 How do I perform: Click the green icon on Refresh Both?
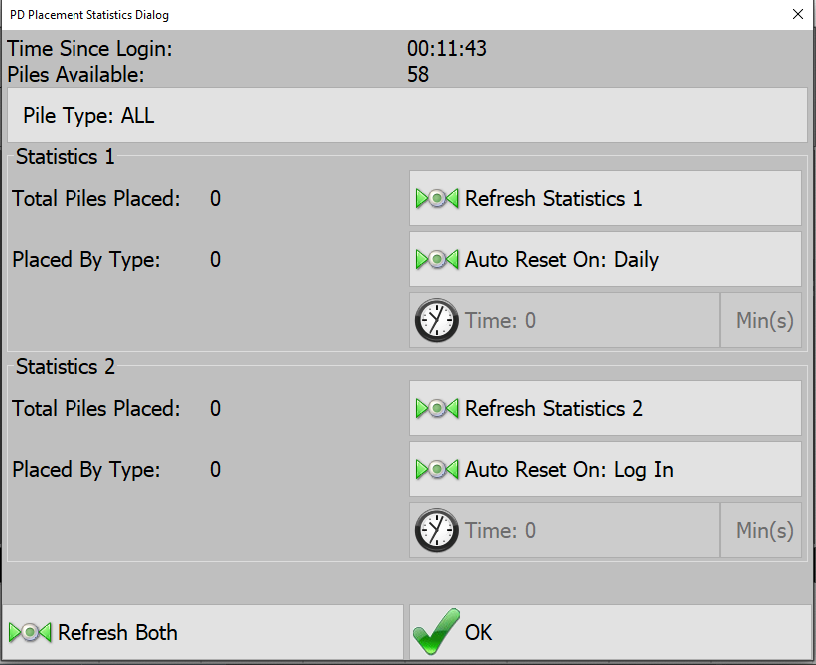click(x=30, y=633)
